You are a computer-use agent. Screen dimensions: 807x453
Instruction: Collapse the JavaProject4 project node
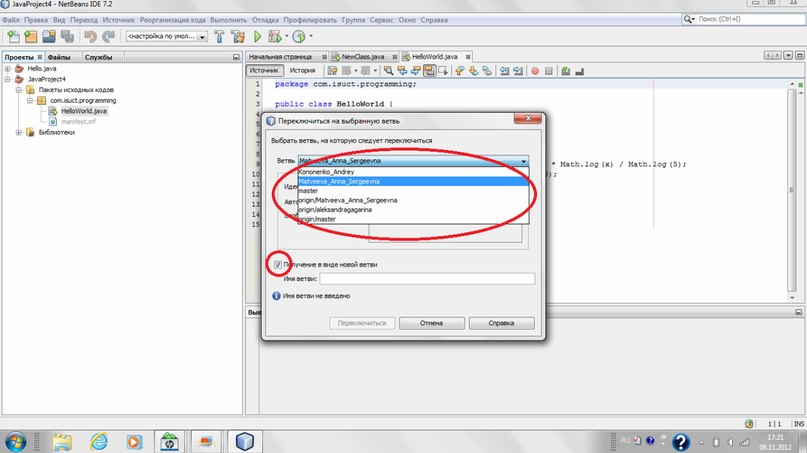click(8, 79)
